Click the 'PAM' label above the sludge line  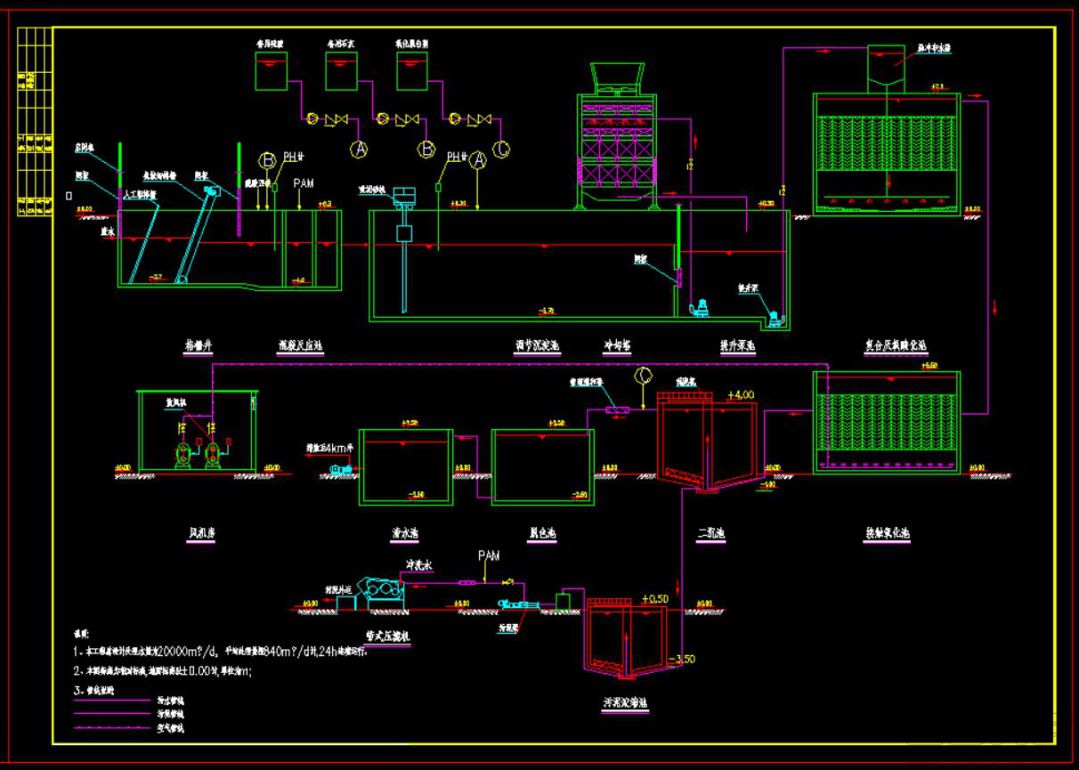(x=489, y=555)
